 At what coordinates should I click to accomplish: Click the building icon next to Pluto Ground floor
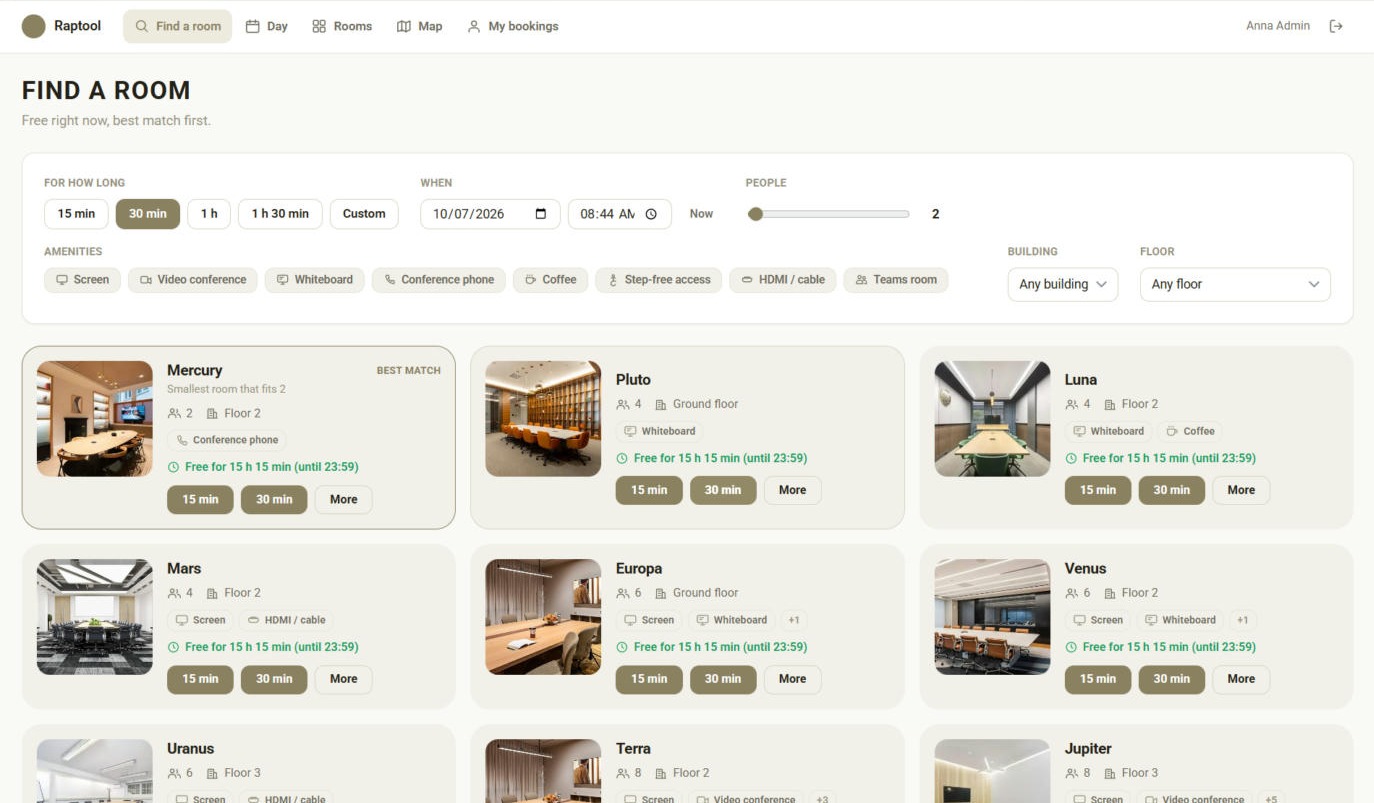point(661,404)
